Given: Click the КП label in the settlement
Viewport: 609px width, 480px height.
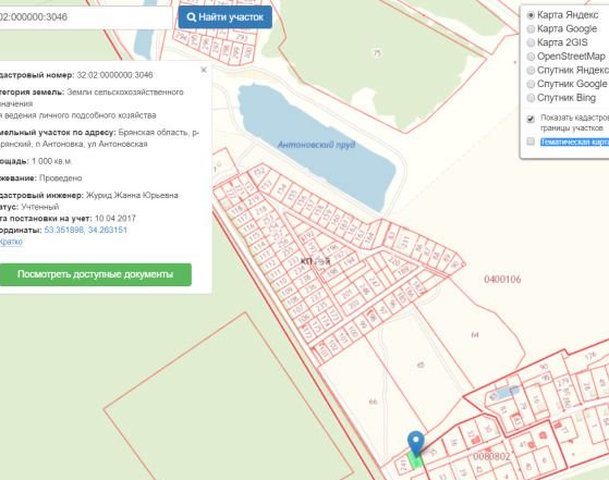Looking at the screenshot, I should 306,262.
